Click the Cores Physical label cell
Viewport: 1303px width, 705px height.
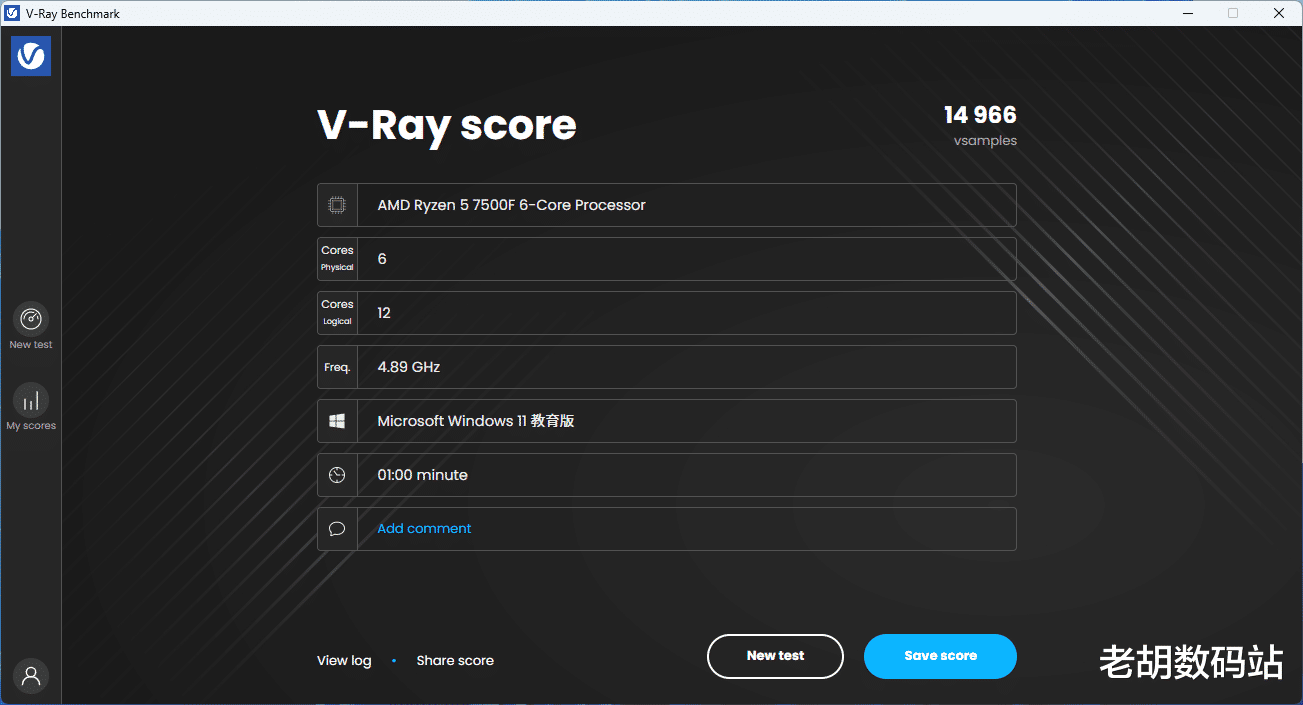[x=337, y=259]
